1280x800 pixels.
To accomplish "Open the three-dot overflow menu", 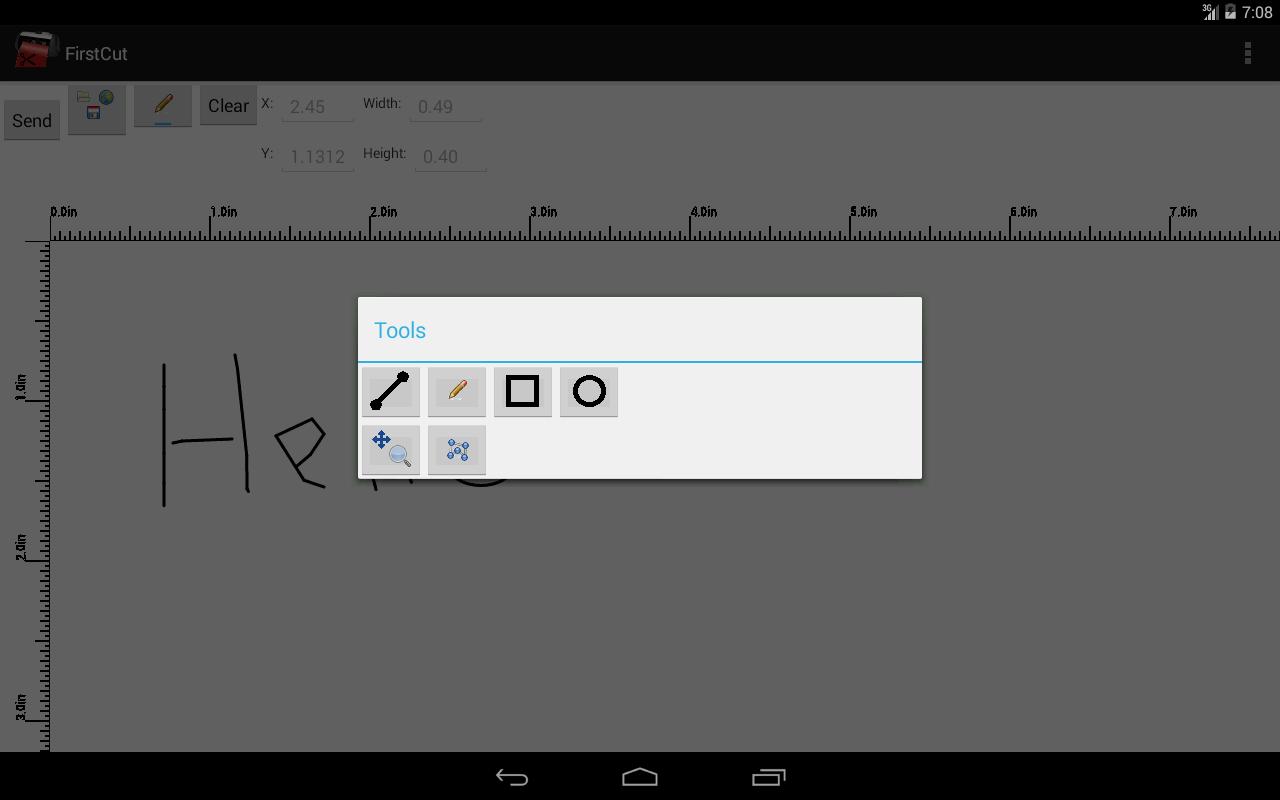I will (x=1247, y=53).
